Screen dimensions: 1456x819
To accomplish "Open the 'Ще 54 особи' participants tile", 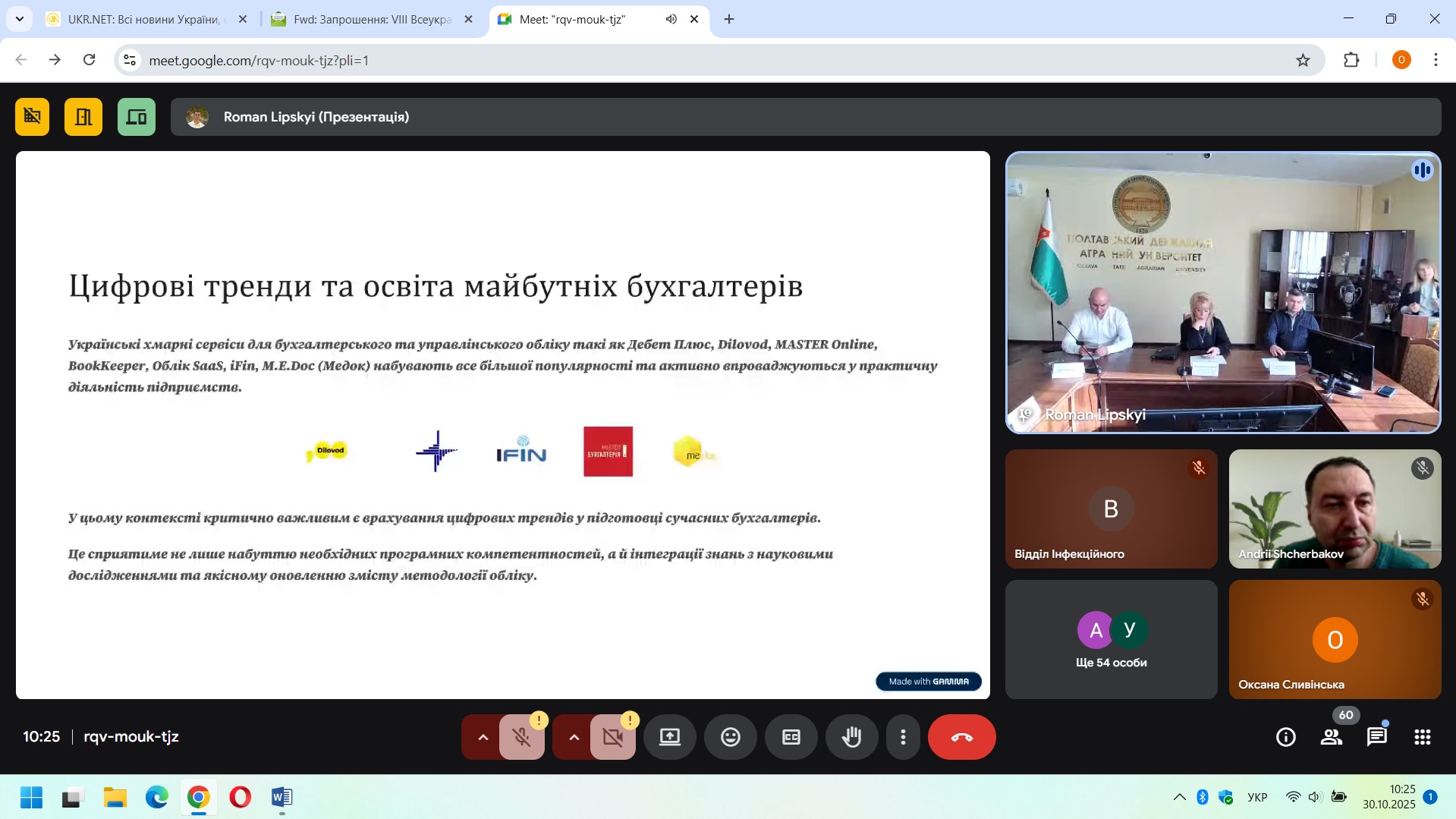I will [x=1111, y=640].
